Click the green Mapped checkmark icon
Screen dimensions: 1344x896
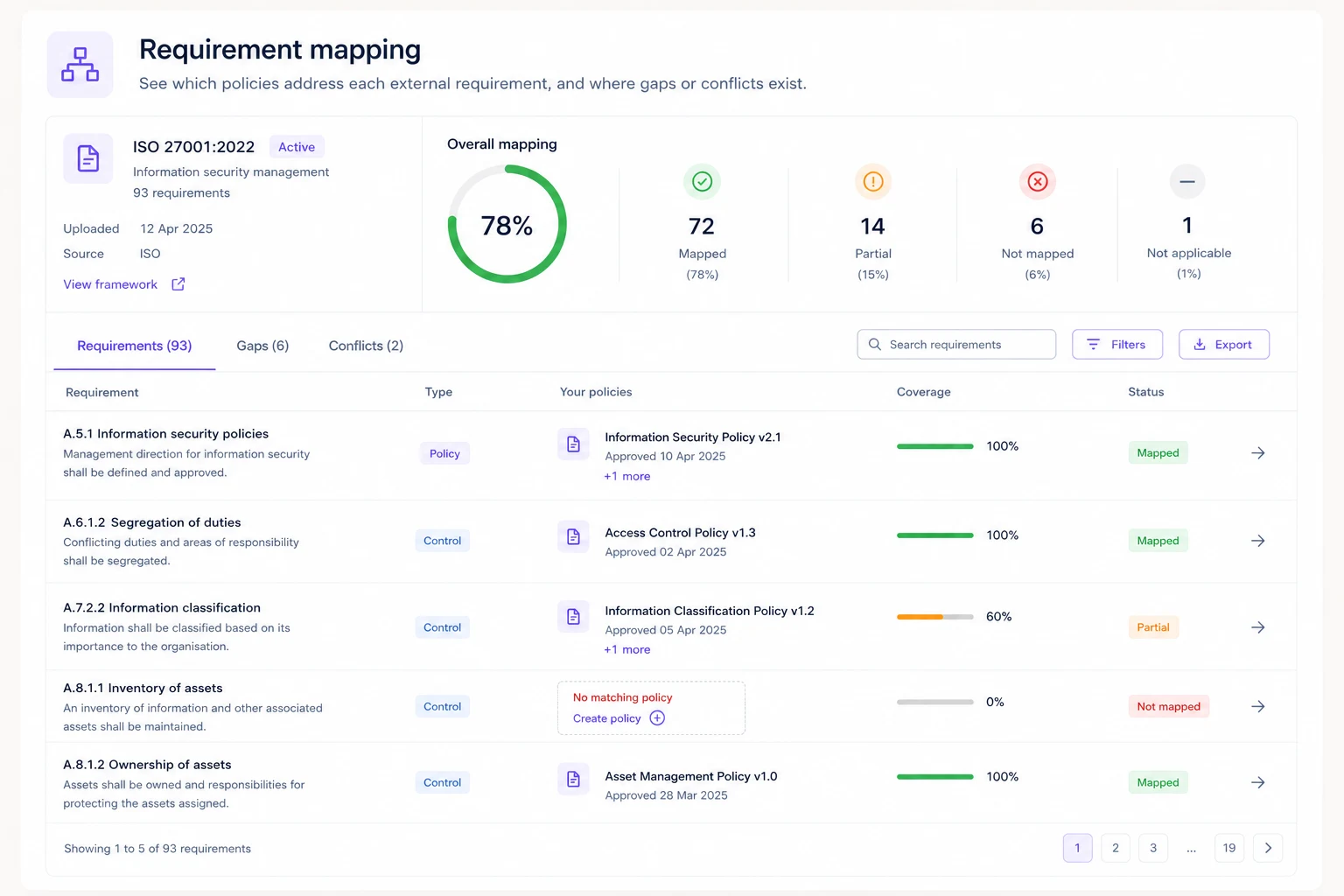(702, 181)
